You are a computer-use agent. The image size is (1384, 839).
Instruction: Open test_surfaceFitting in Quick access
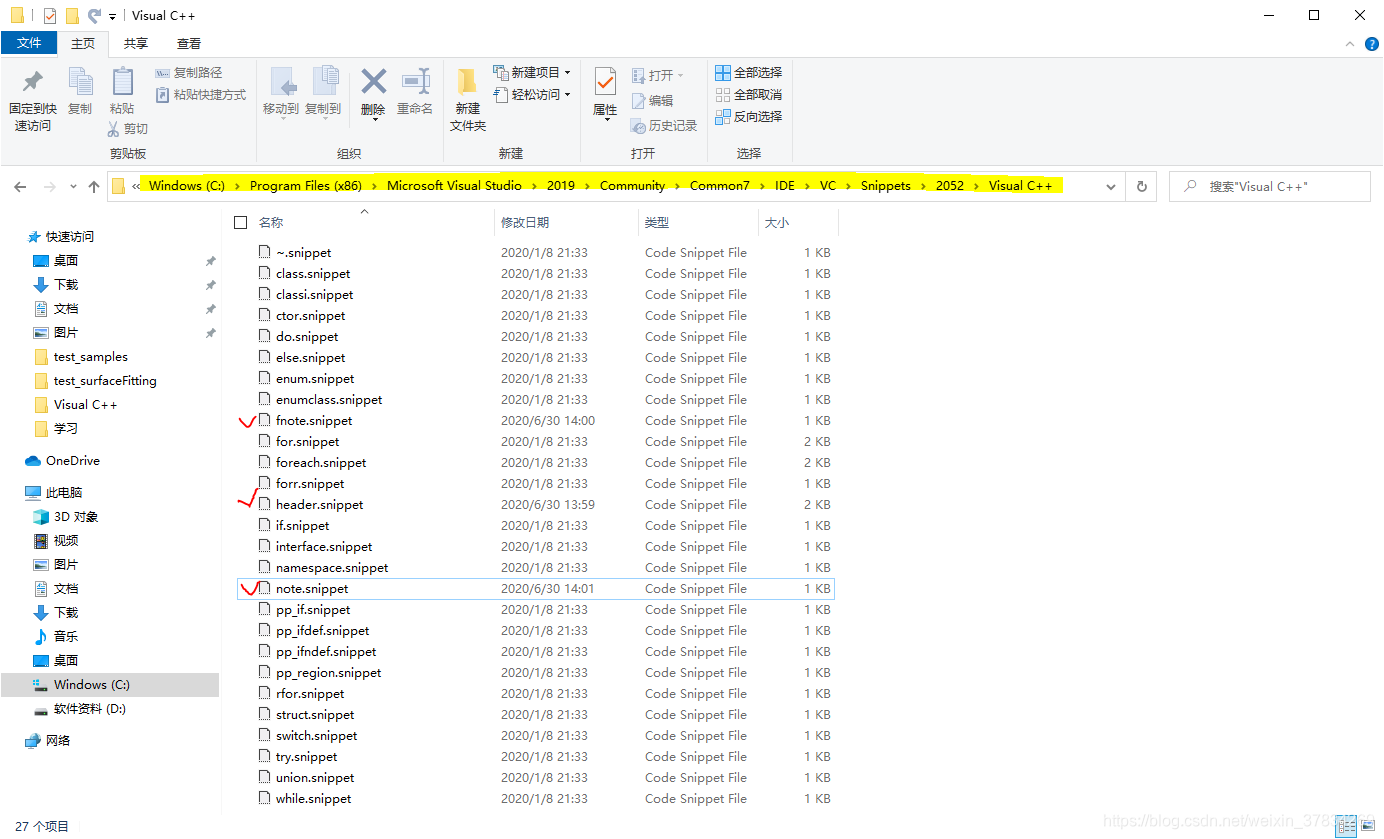click(105, 381)
